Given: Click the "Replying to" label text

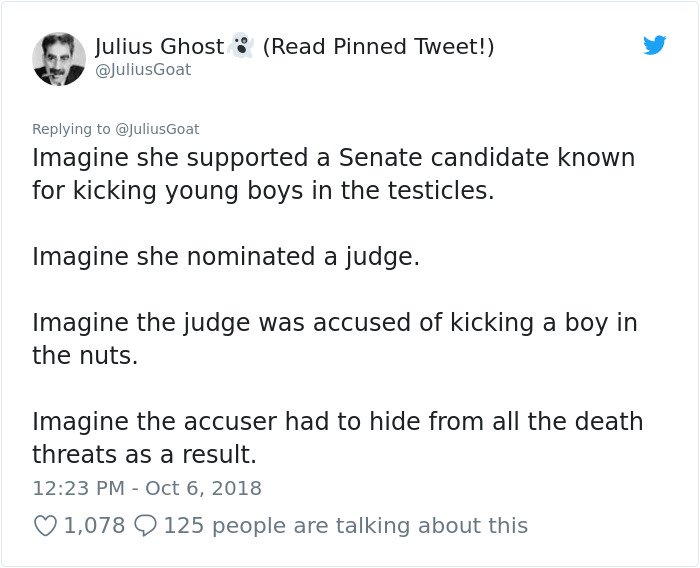Looking at the screenshot, I should [x=72, y=129].
